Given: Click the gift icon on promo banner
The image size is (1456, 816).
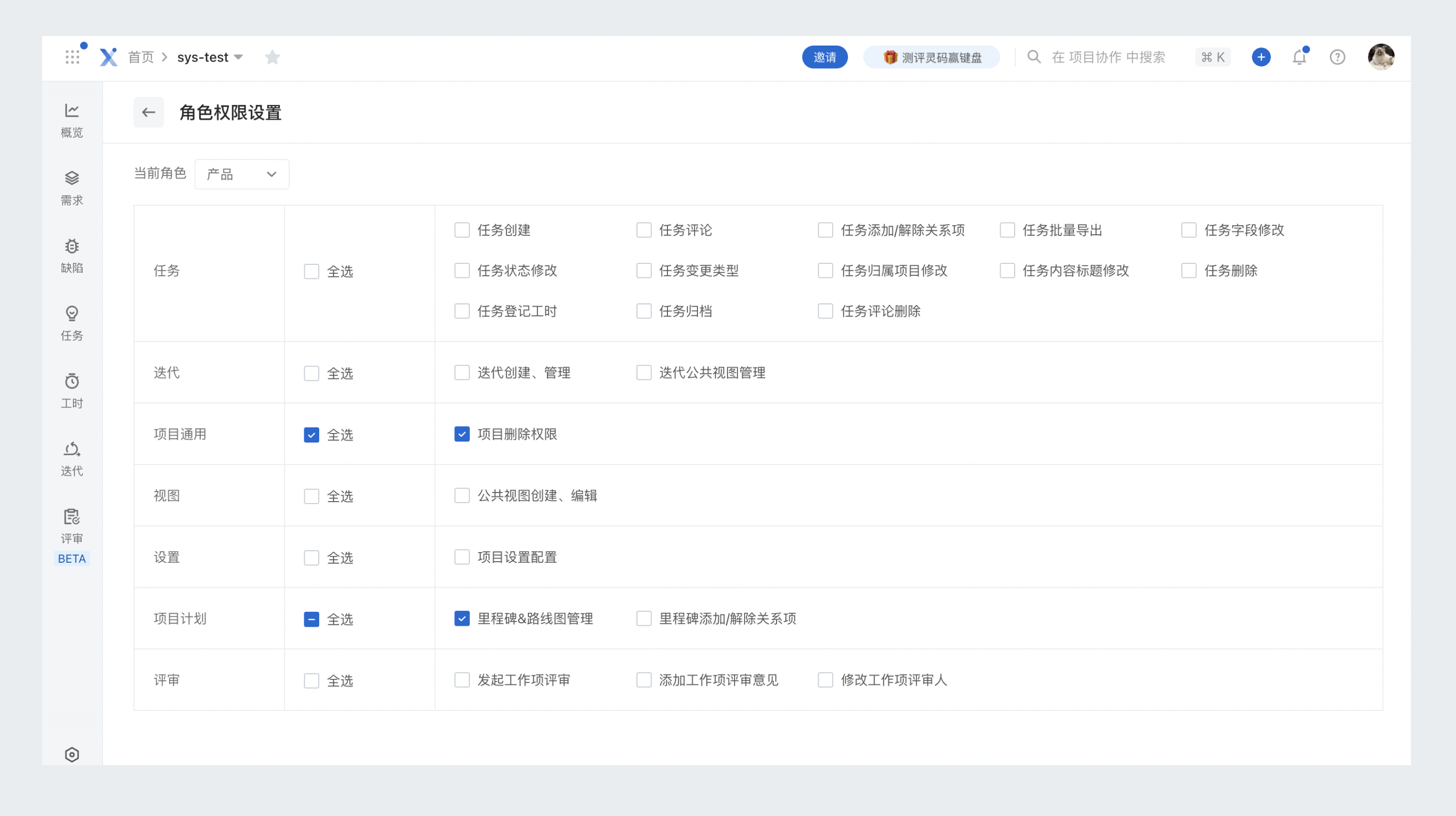Looking at the screenshot, I should [x=890, y=57].
